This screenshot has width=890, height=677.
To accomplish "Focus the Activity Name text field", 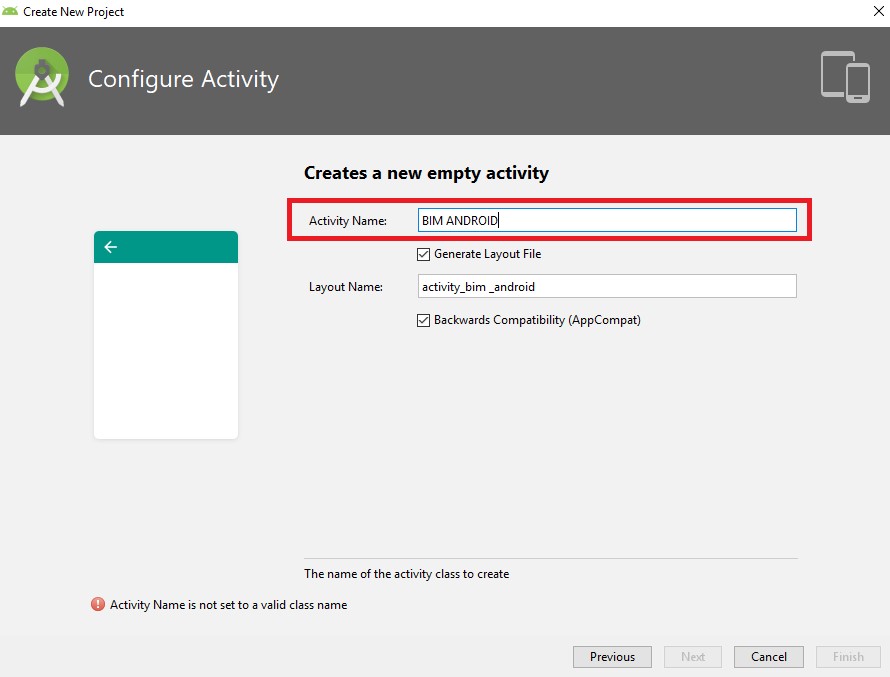I will pyautogui.click(x=607, y=220).
